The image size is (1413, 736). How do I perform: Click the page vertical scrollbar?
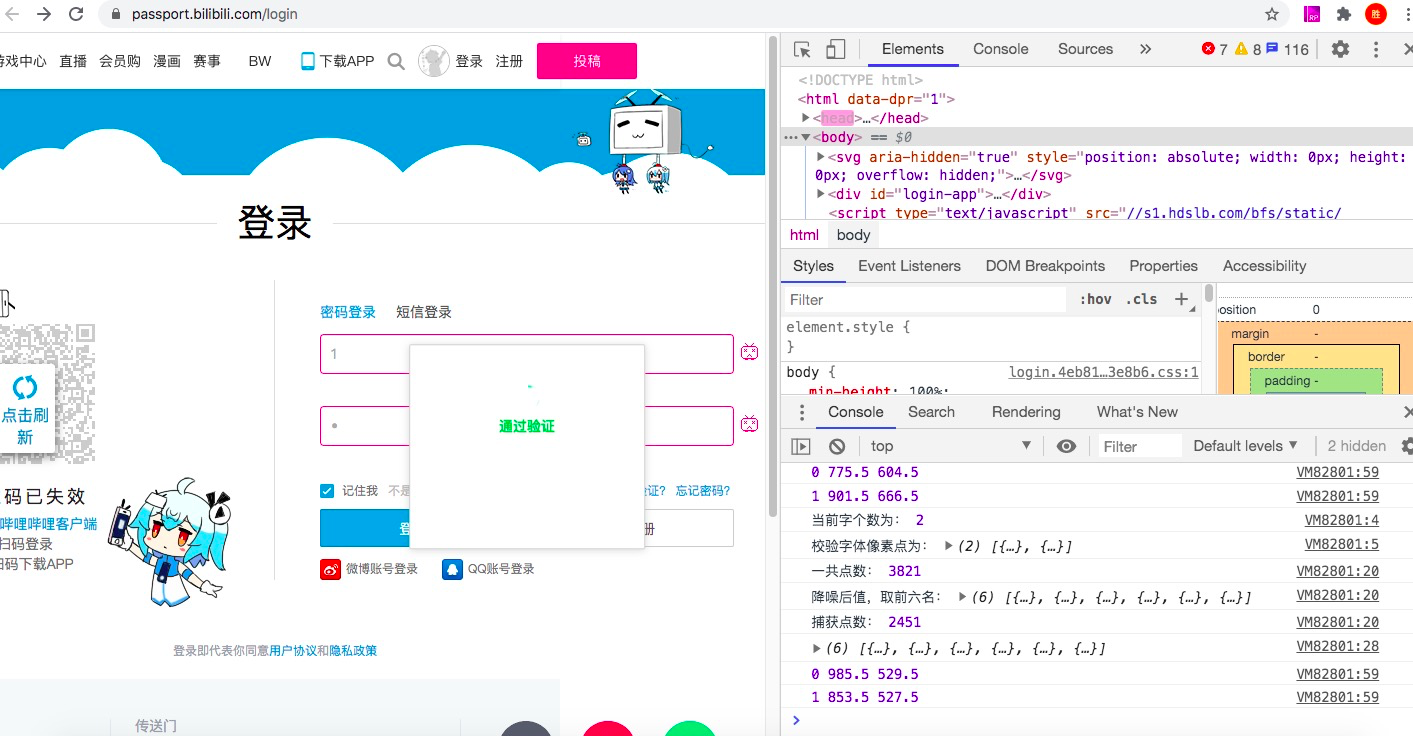pos(772,275)
